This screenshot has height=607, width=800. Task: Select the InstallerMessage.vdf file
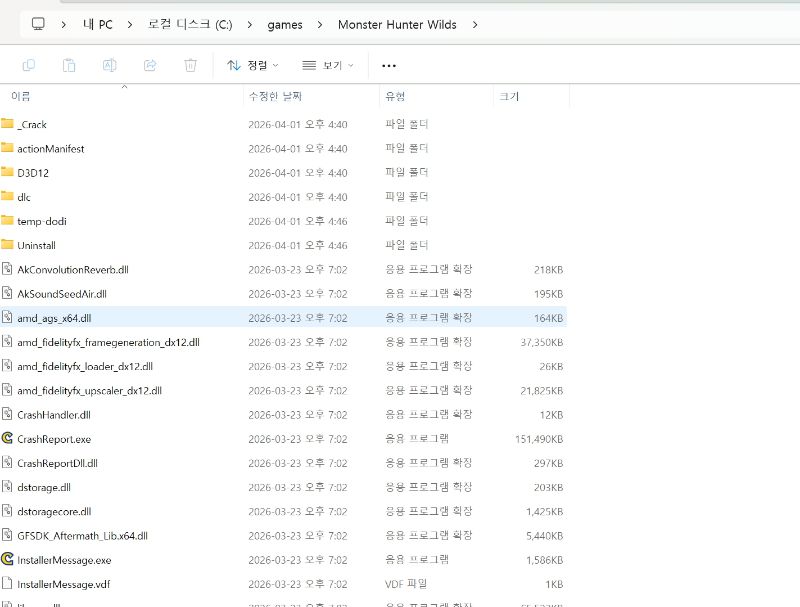63,584
